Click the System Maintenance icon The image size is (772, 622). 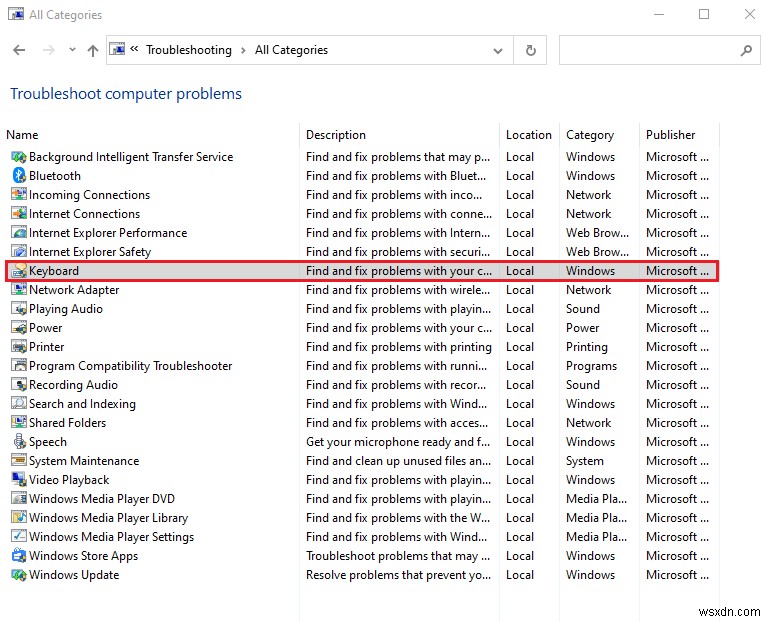(19, 461)
